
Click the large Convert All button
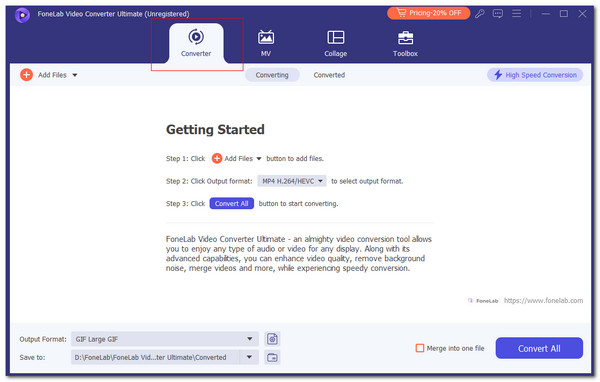click(x=539, y=348)
